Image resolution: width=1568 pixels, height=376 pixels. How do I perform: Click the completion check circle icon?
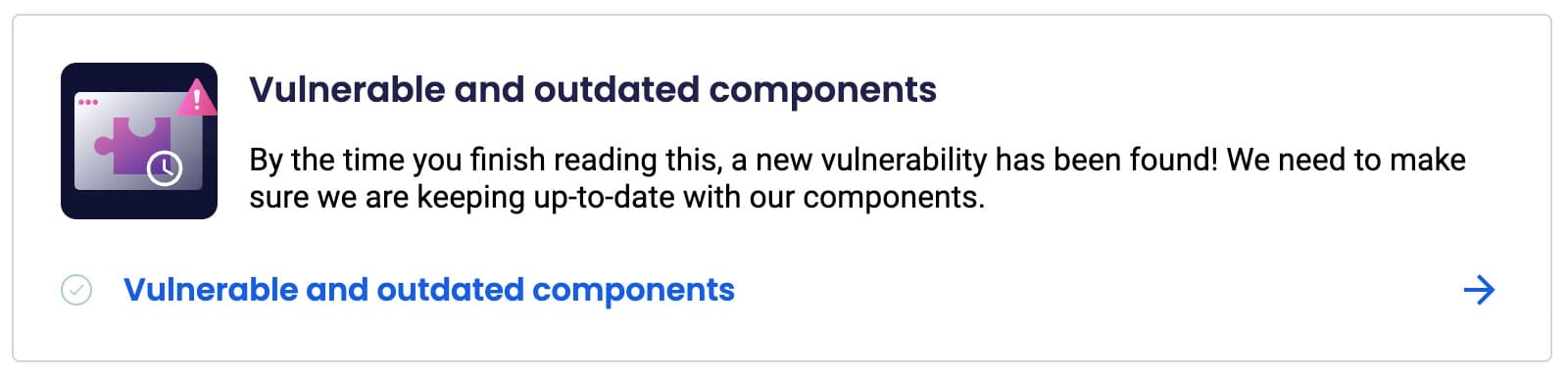tap(76, 290)
